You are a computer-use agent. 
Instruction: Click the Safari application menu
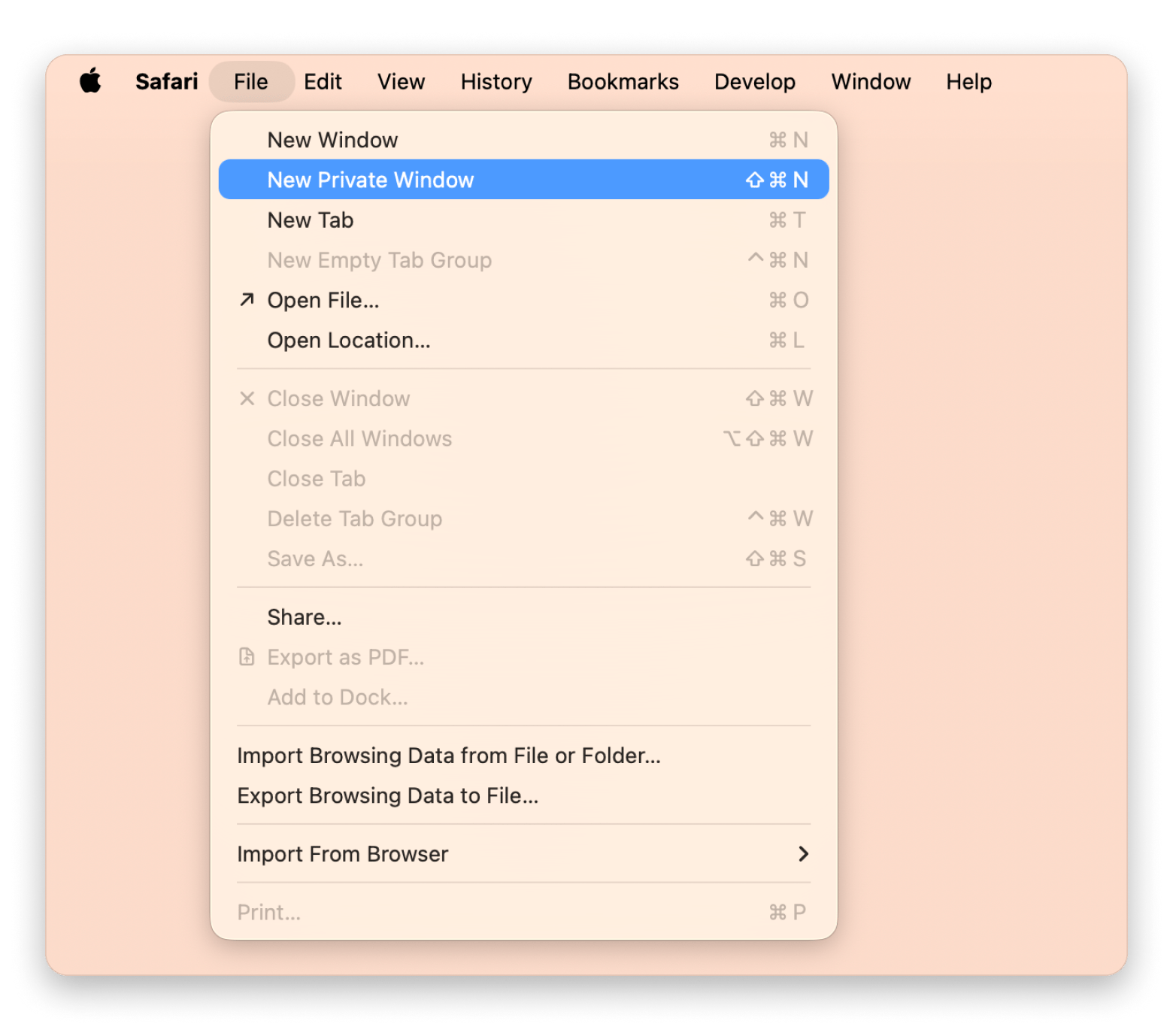166,81
